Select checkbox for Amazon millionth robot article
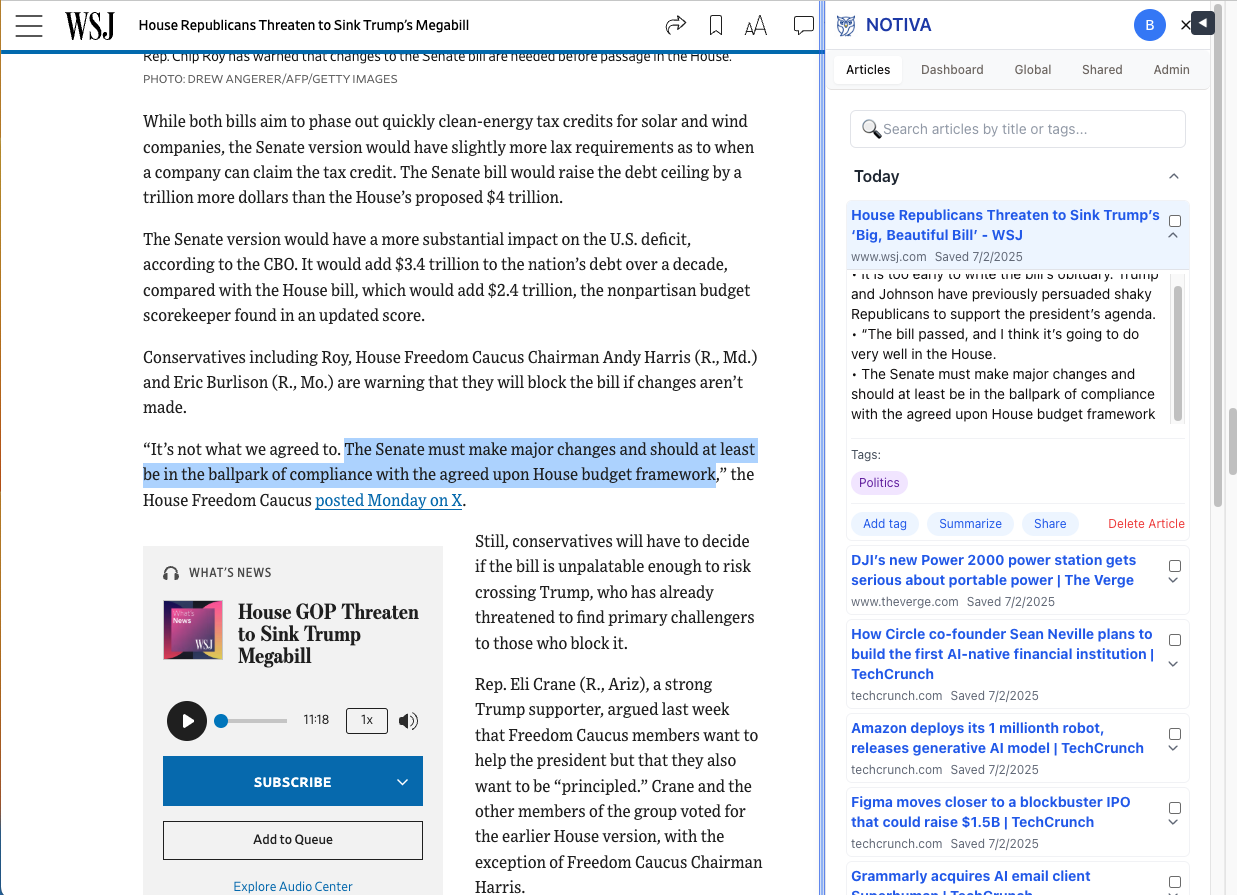The image size is (1237, 895). (x=1175, y=734)
